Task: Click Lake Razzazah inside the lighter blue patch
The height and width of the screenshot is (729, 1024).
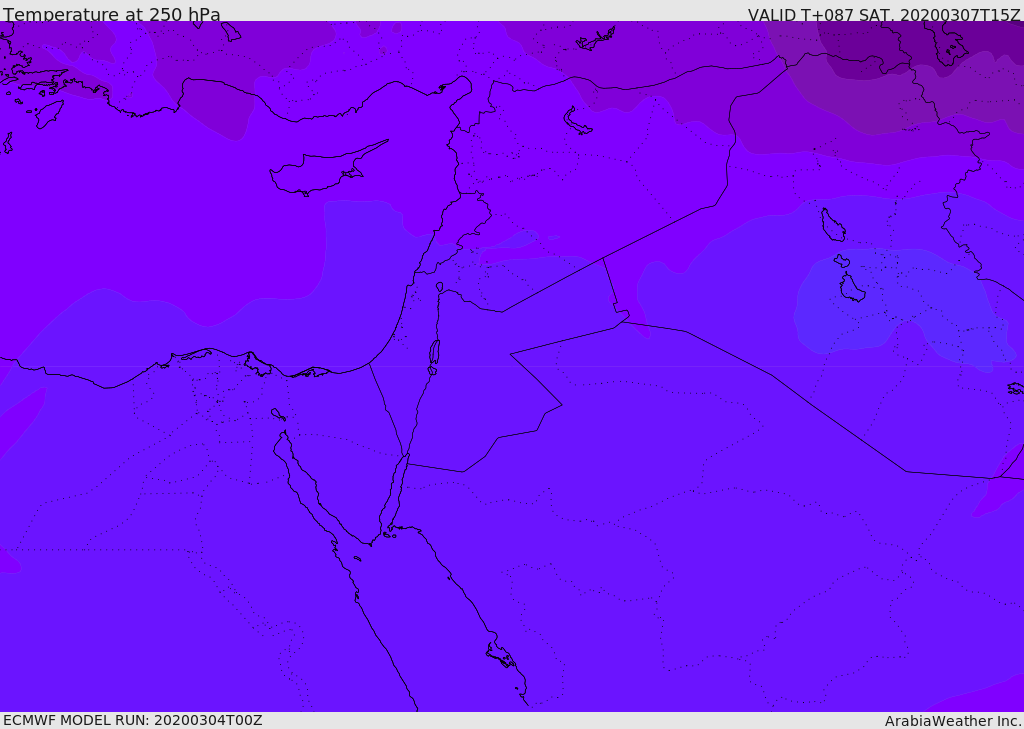Action: point(851,289)
